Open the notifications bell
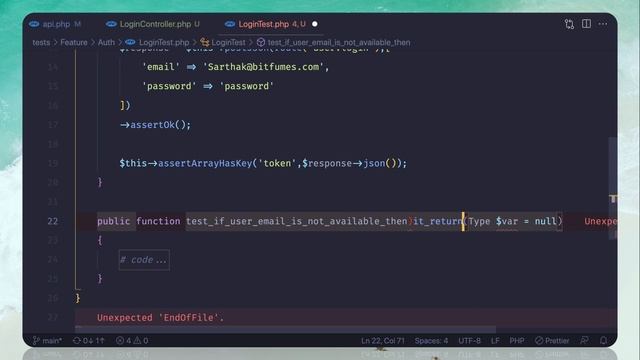 (603, 340)
